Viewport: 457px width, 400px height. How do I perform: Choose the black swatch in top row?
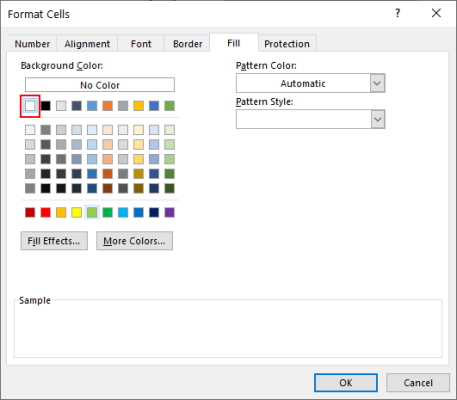click(x=46, y=106)
